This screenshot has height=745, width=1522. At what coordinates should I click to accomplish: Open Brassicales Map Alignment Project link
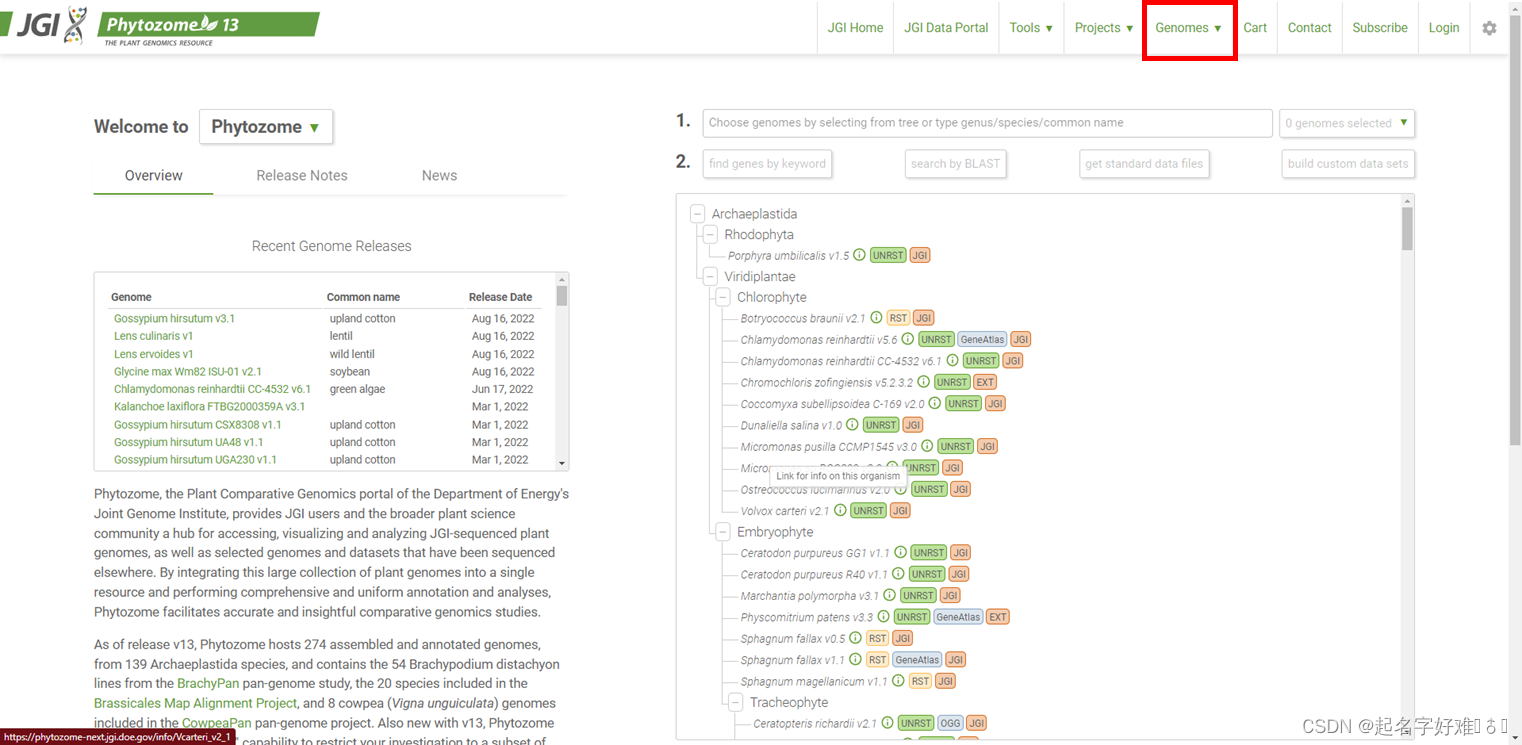(x=195, y=703)
